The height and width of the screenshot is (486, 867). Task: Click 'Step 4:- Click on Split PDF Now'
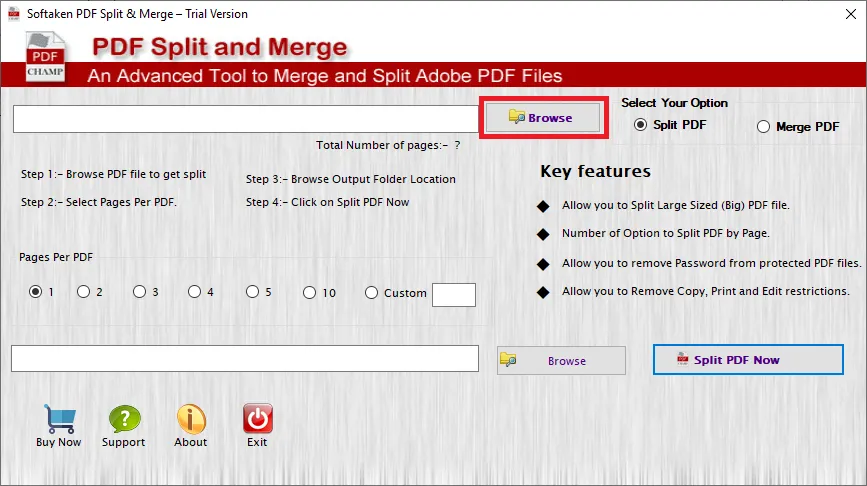[x=327, y=202]
